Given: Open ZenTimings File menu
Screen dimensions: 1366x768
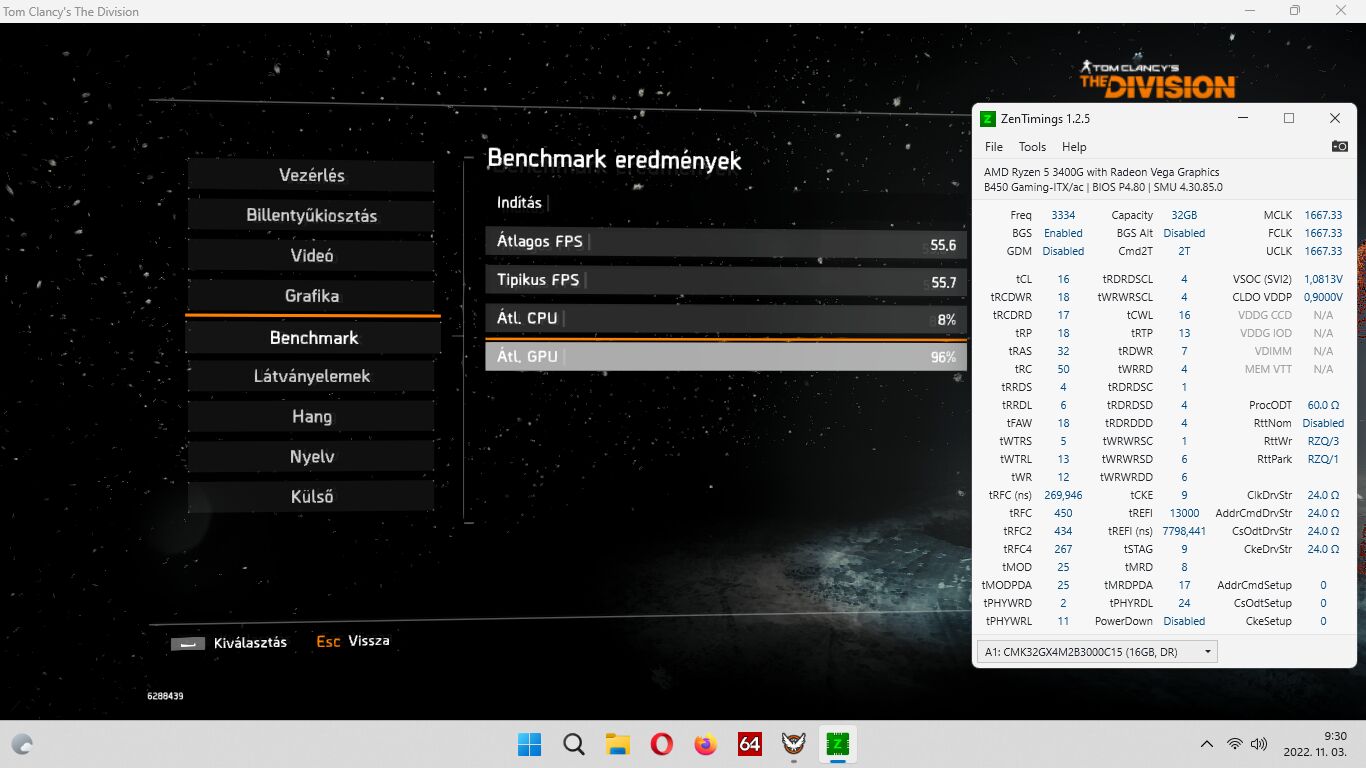Looking at the screenshot, I should [994, 146].
